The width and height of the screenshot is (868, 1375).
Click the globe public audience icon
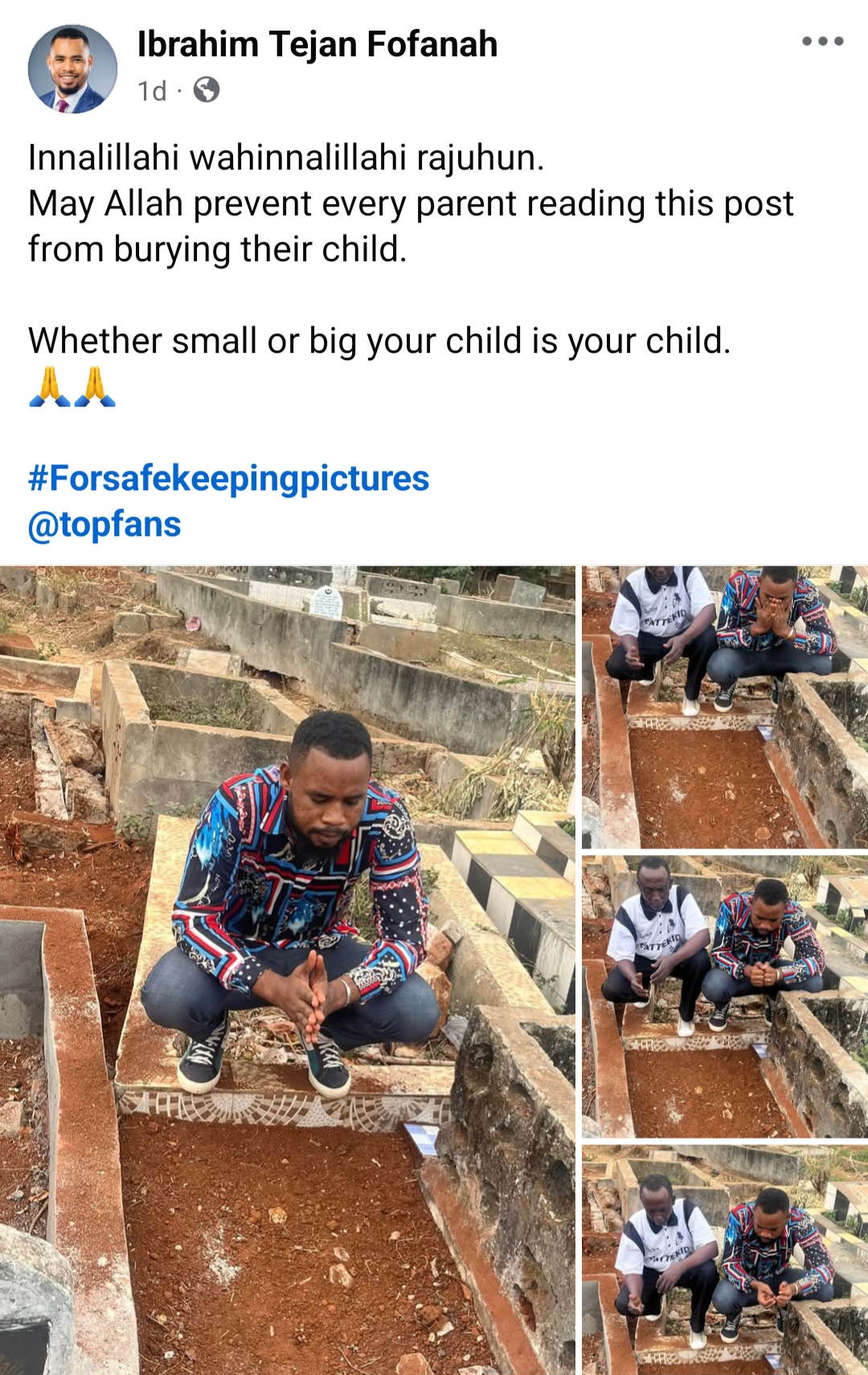click(x=207, y=90)
